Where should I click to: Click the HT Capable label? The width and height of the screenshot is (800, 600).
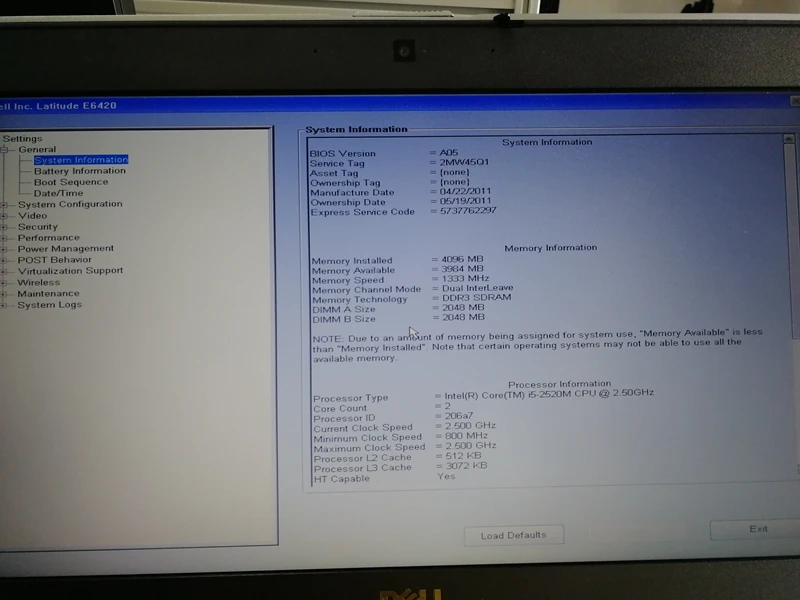(x=341, y=479)
